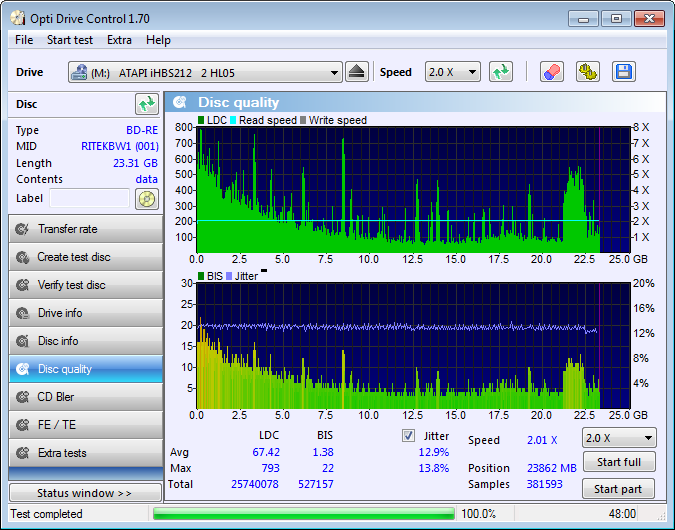This screenshot has width=675, height=530.
Task: Click the Jitter purple legend swatch
Action: pos(229,276)
